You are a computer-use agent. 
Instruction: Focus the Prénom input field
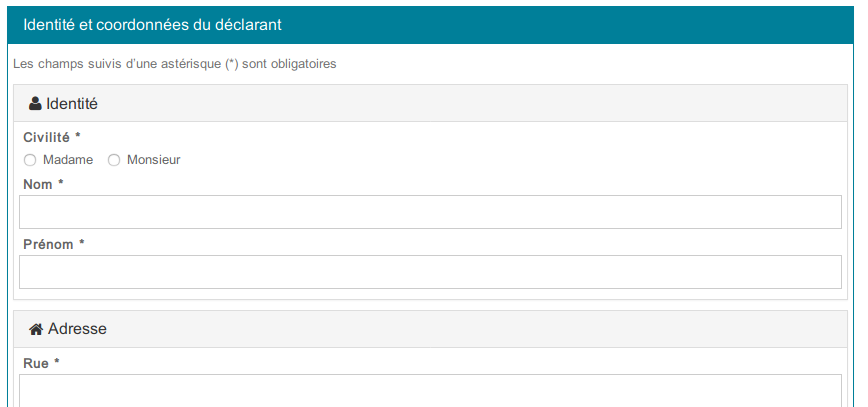[x=430, y=272]
